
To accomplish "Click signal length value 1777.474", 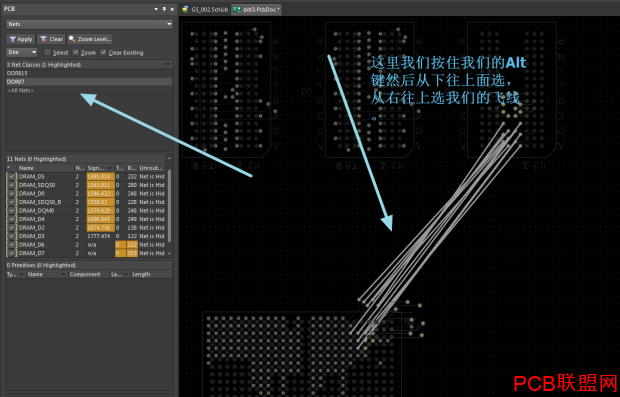I will coord(100,236).
